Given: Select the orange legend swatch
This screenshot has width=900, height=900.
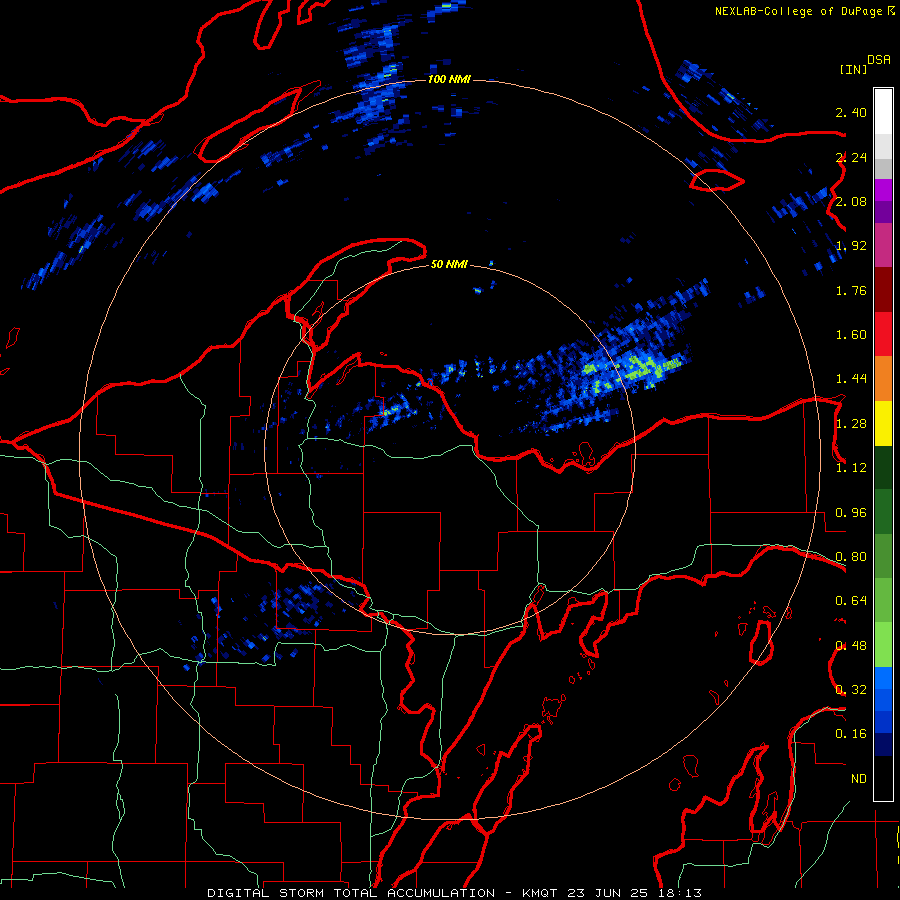Looking at the screenshot, I should (883, 379).
